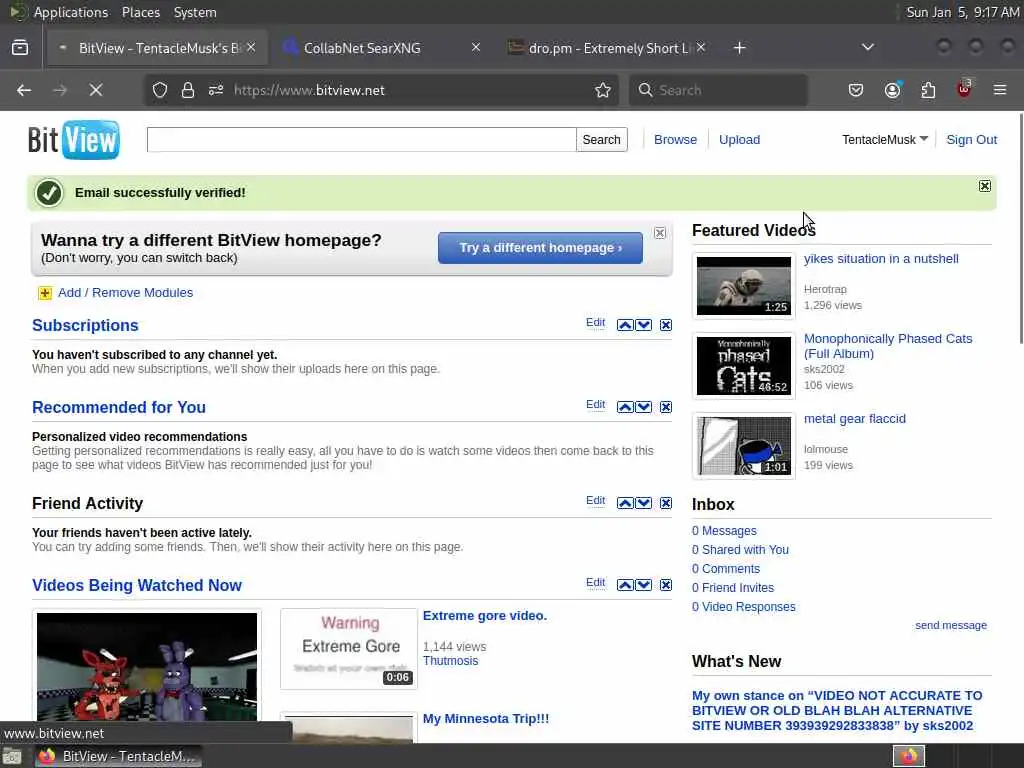Open 0 Messages in Inbox
This screenshot has width=1024, height=768.
pyautogui.click(x=724, y=531)
